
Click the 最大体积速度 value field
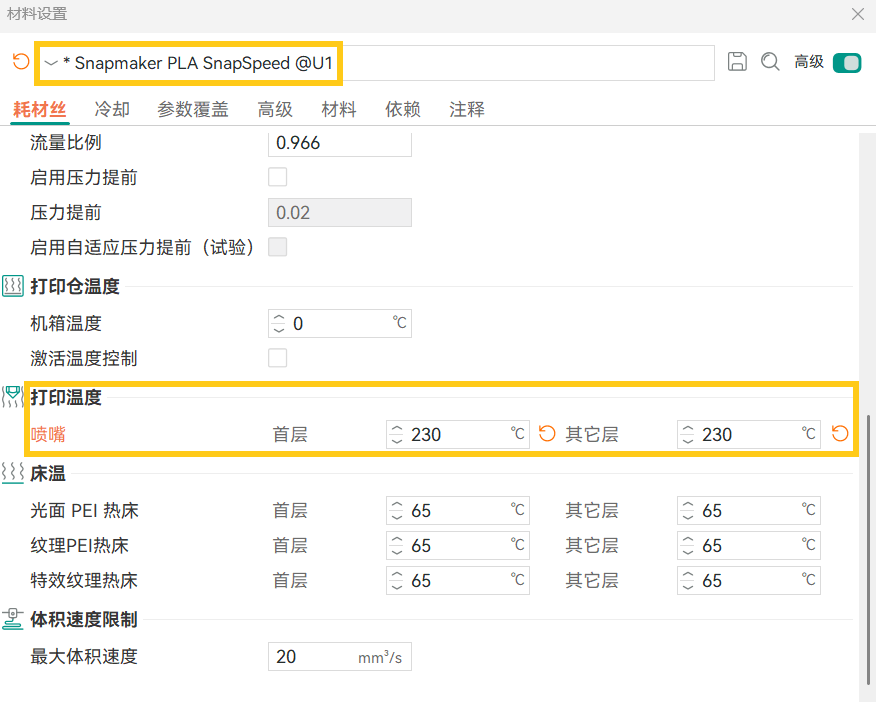(340, 657)
